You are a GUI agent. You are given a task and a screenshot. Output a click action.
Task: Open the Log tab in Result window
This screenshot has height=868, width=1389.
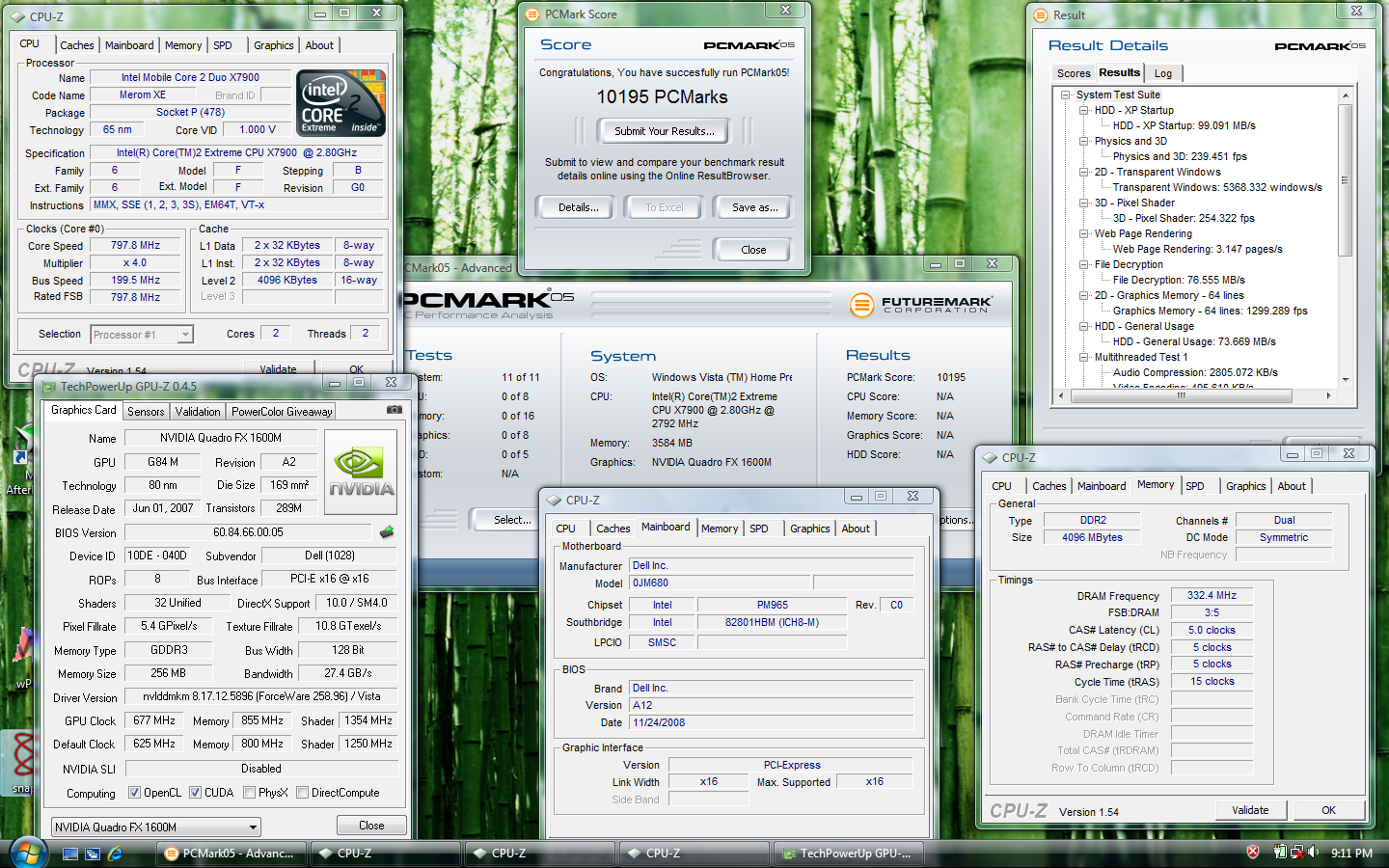click(x=1163, y=73)
